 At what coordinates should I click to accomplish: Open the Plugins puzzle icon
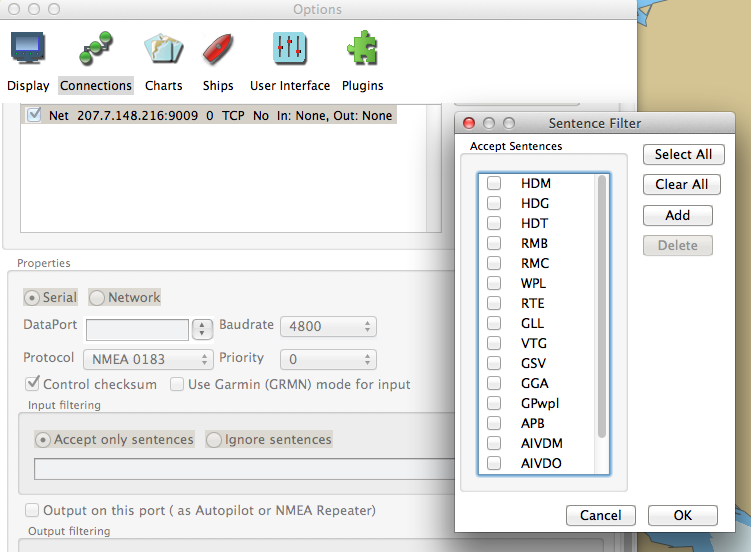tap(362, 47)
